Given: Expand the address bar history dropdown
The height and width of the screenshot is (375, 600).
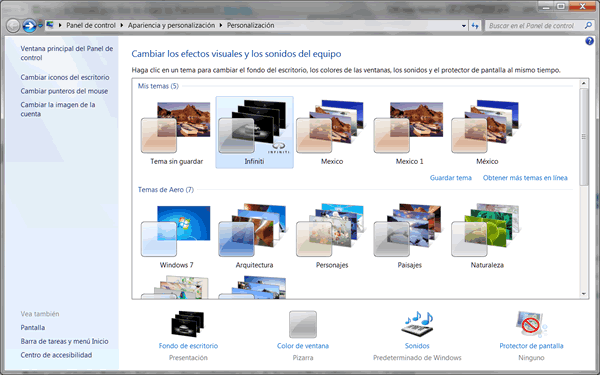Looking at the screenshot, I should pyautogui.click(x=464, y=26).
